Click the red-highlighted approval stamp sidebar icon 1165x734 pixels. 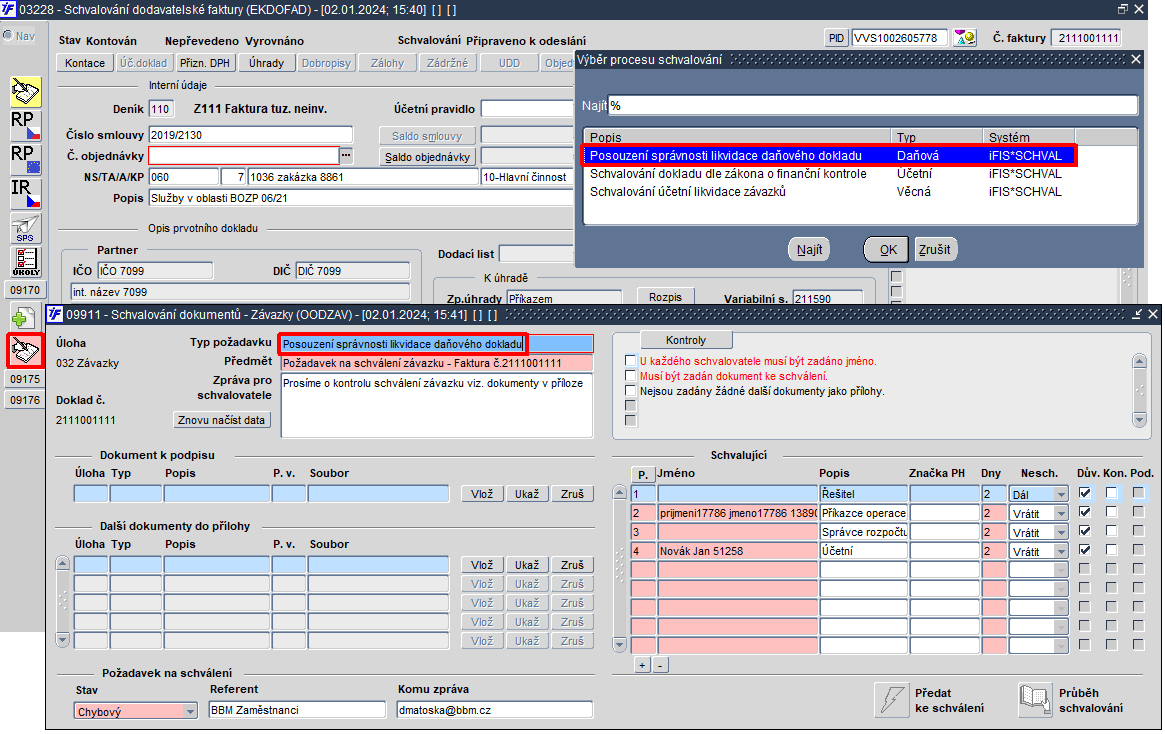point(25,350)
